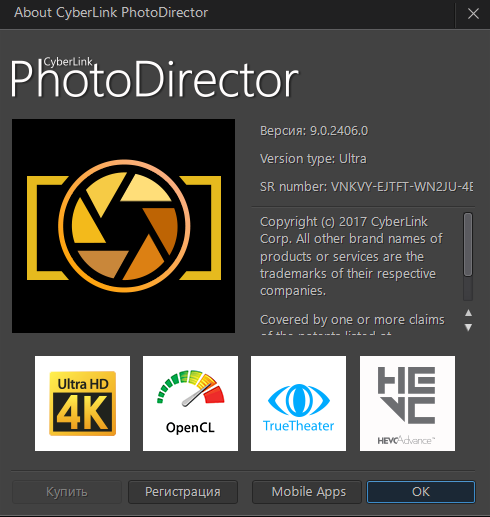Viewport: 490px width, 517px height.
Task: Close the About CyberLink PhotoDirector dialog
Action: click(x=473, y=14)
